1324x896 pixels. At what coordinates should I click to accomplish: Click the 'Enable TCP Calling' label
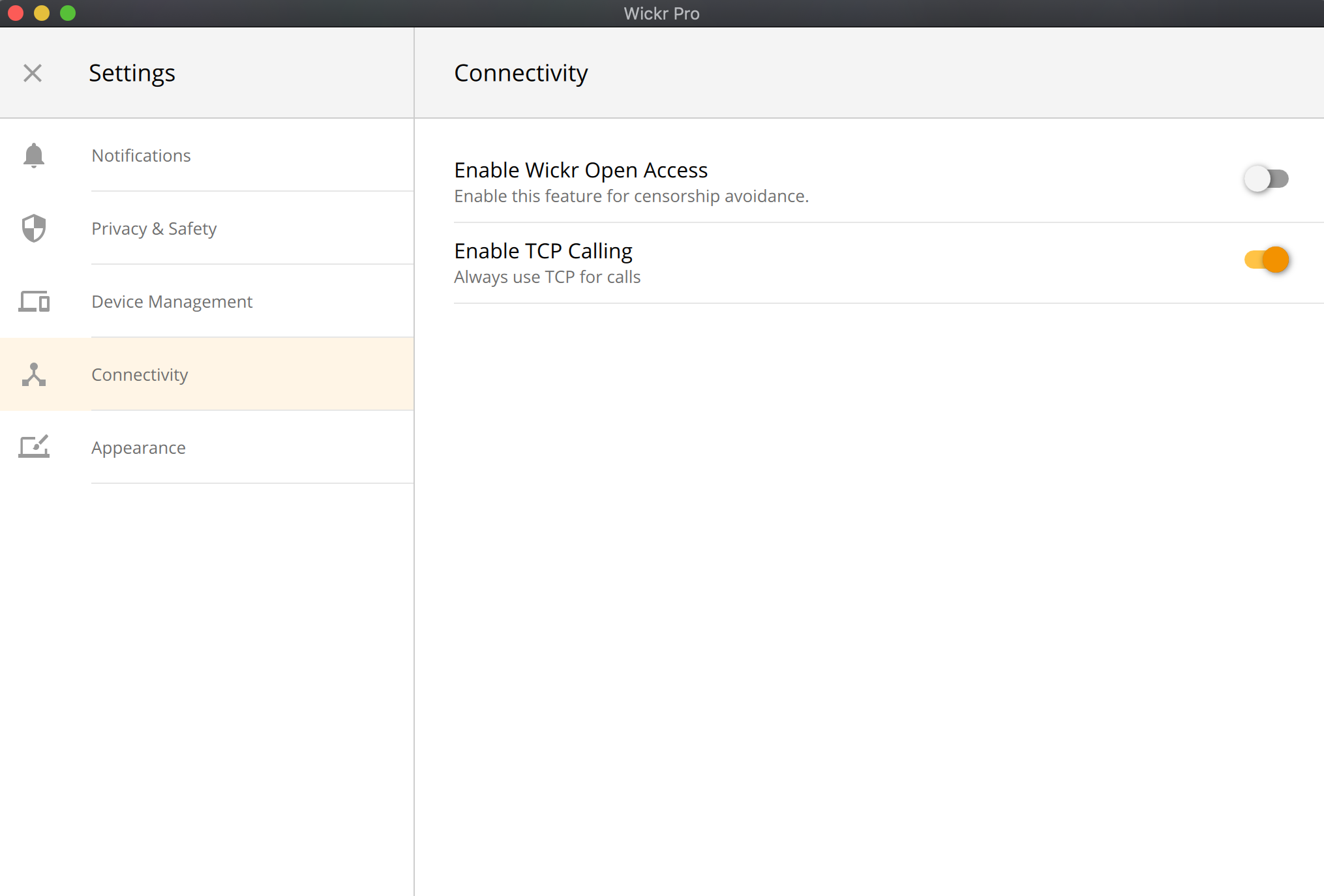543,251
